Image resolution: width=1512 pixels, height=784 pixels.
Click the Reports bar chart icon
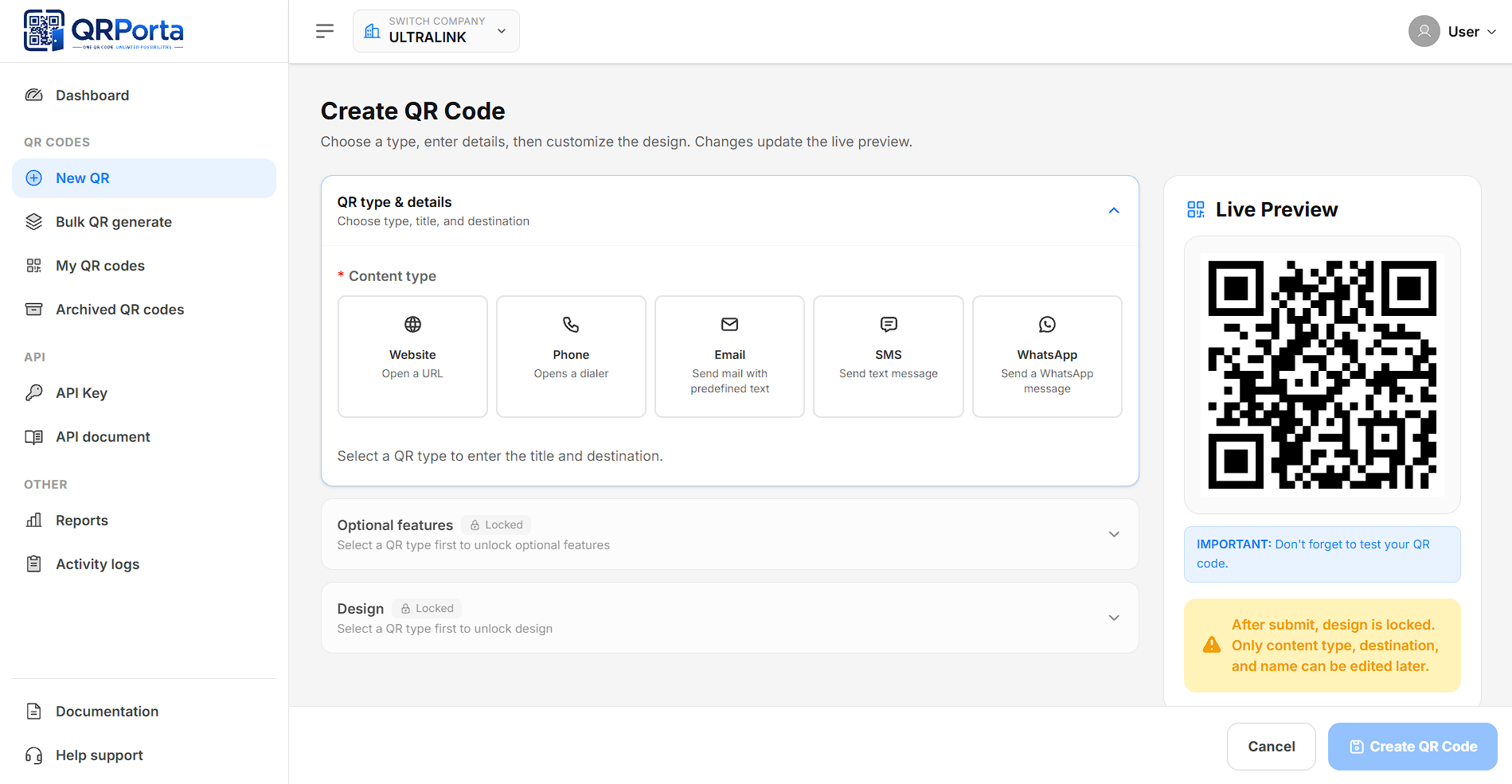[x=33, y=521]
